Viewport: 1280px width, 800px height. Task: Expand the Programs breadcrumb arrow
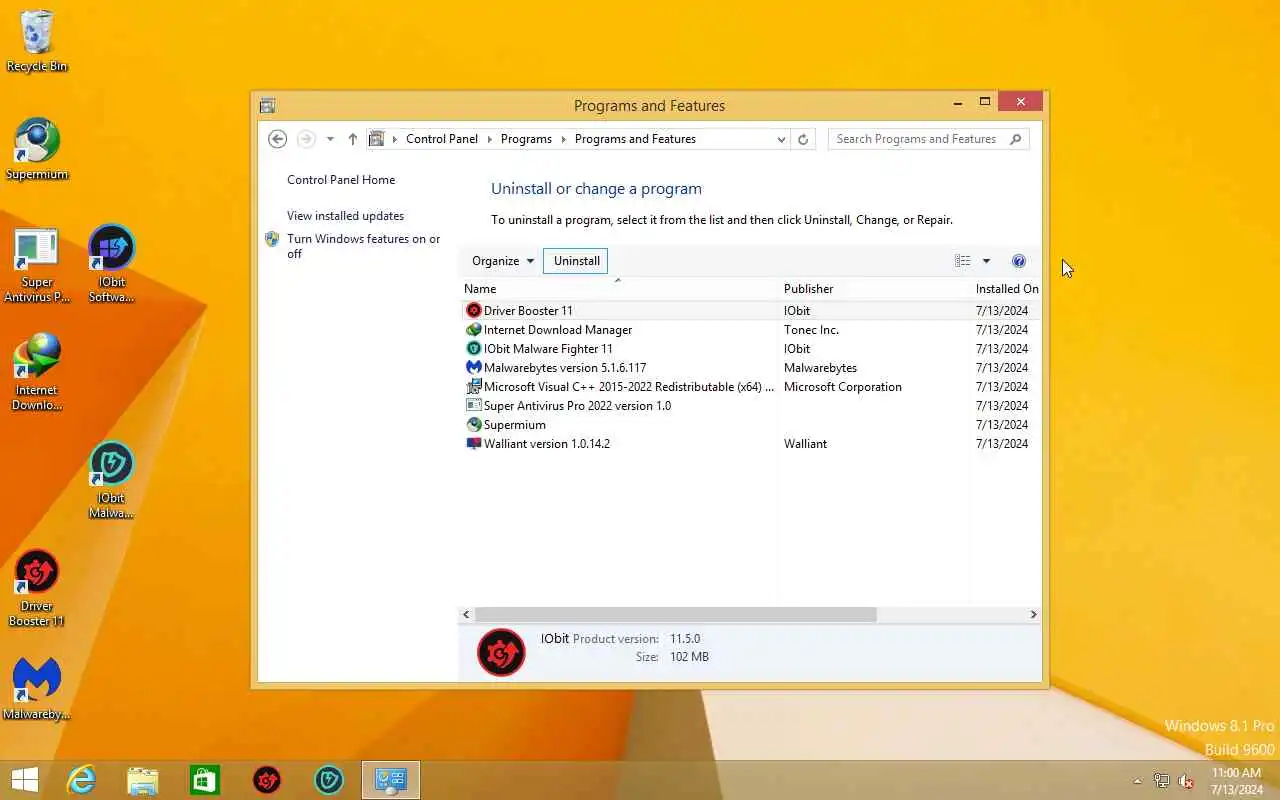[x=564, y=139]
